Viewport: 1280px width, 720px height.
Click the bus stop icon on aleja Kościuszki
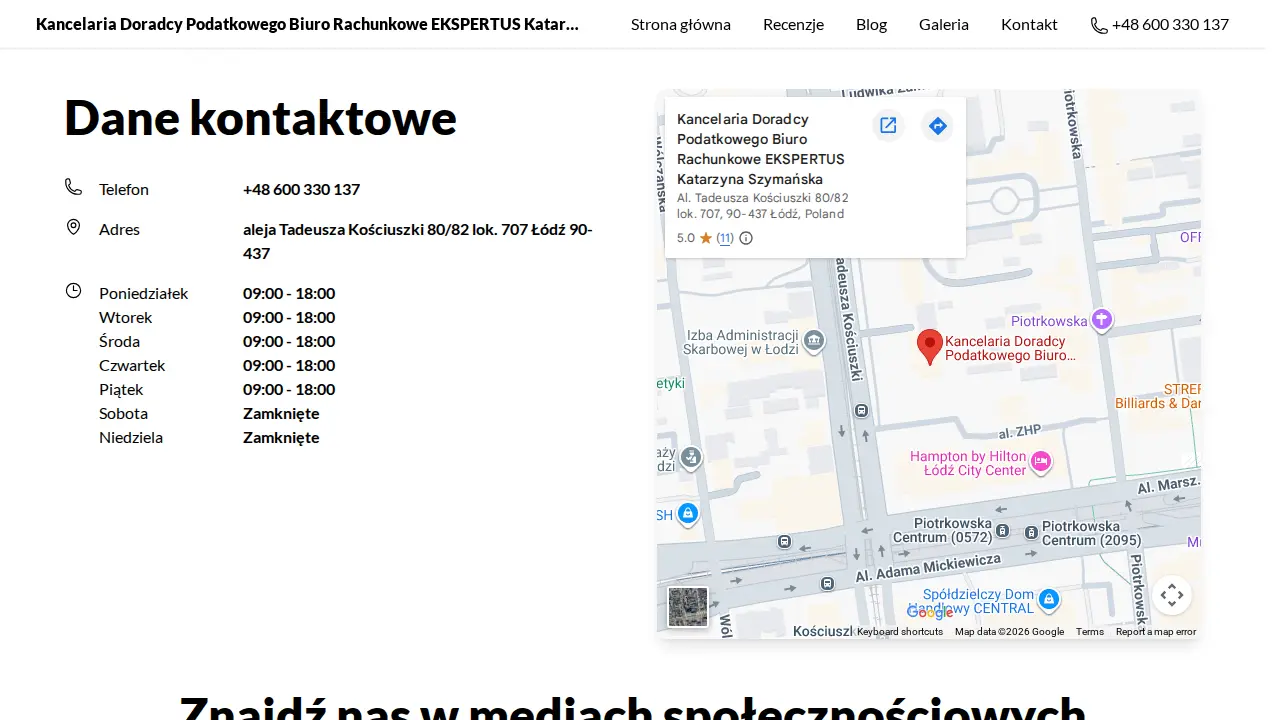[862, 410]
